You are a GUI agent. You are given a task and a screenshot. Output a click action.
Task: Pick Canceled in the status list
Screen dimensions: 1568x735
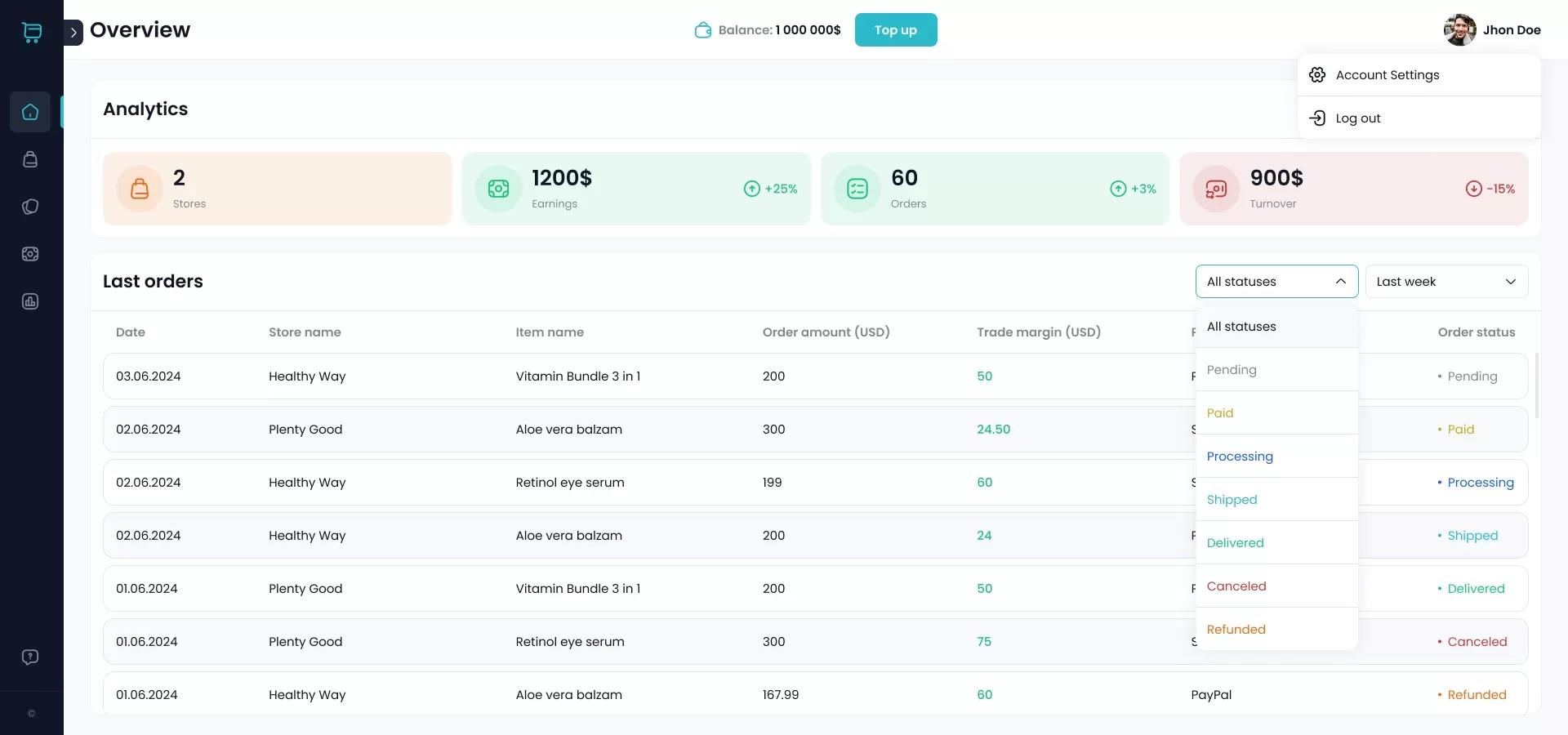(1236, 586)
